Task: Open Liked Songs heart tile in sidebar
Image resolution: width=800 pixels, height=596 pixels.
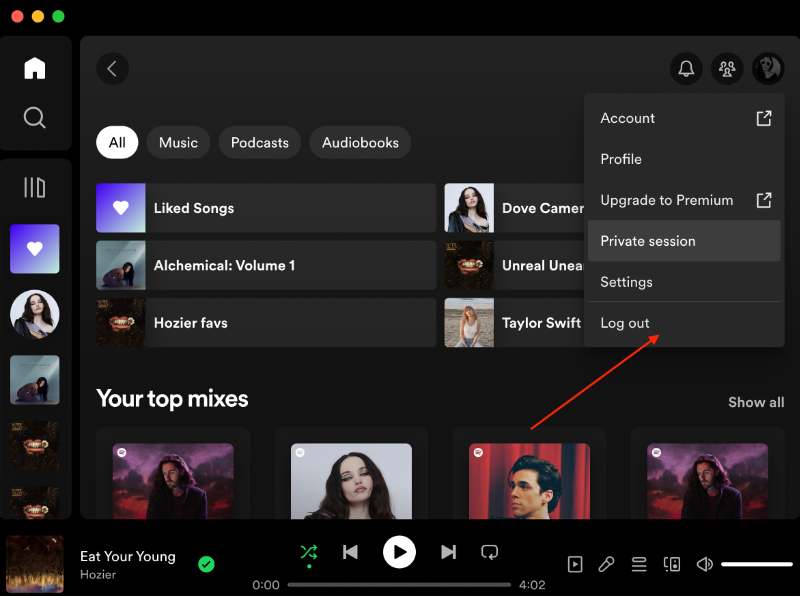Action: 35,249
